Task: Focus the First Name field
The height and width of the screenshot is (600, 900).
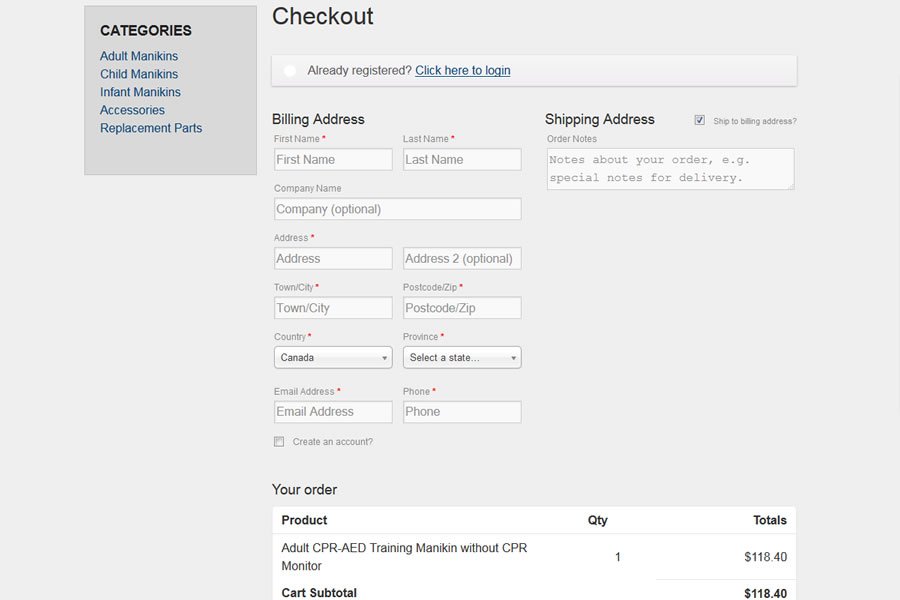Action: pos(333,160)
